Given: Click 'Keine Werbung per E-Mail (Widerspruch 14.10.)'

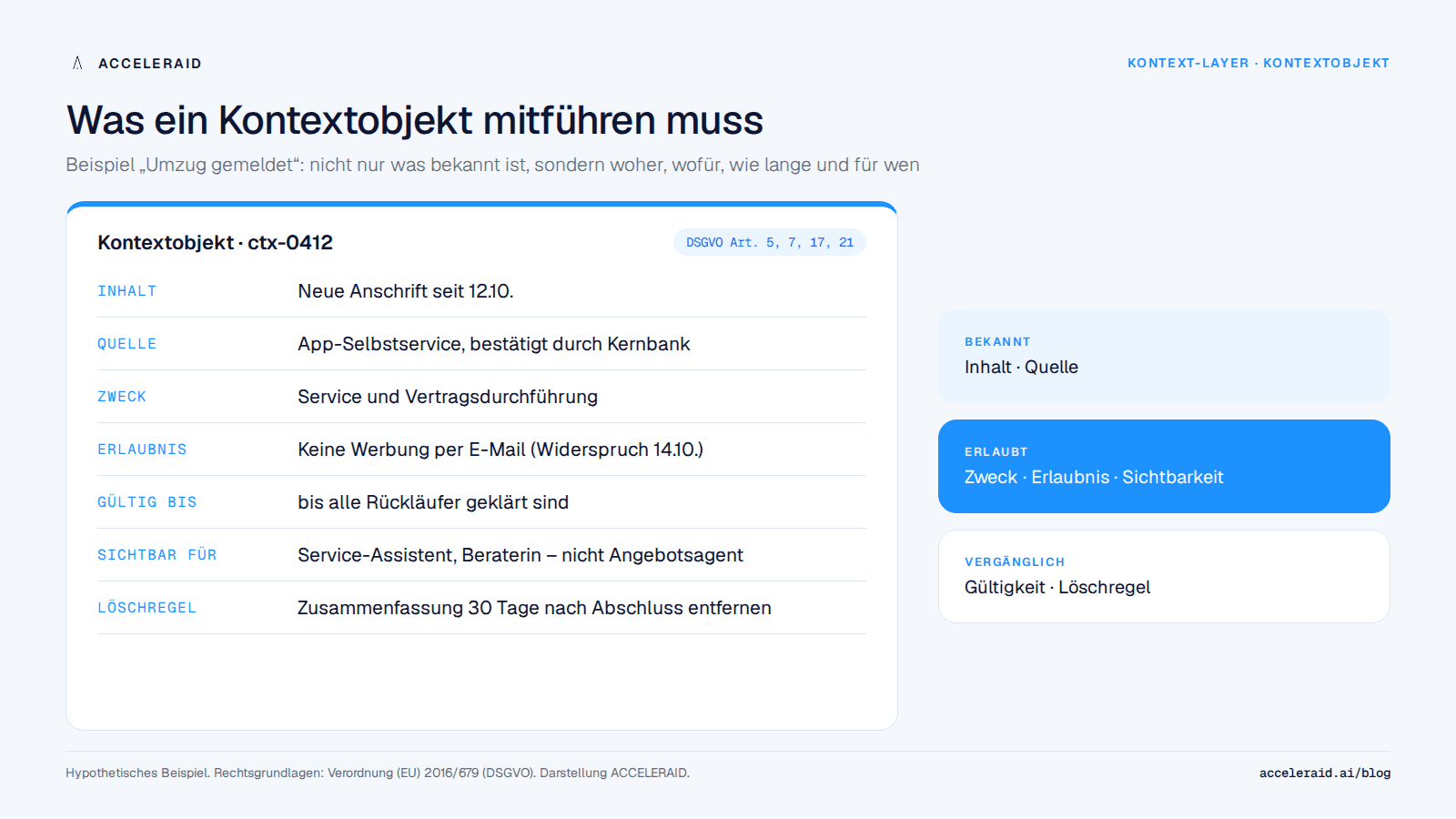Looking at the screenshot, I should tap(500, 450).
